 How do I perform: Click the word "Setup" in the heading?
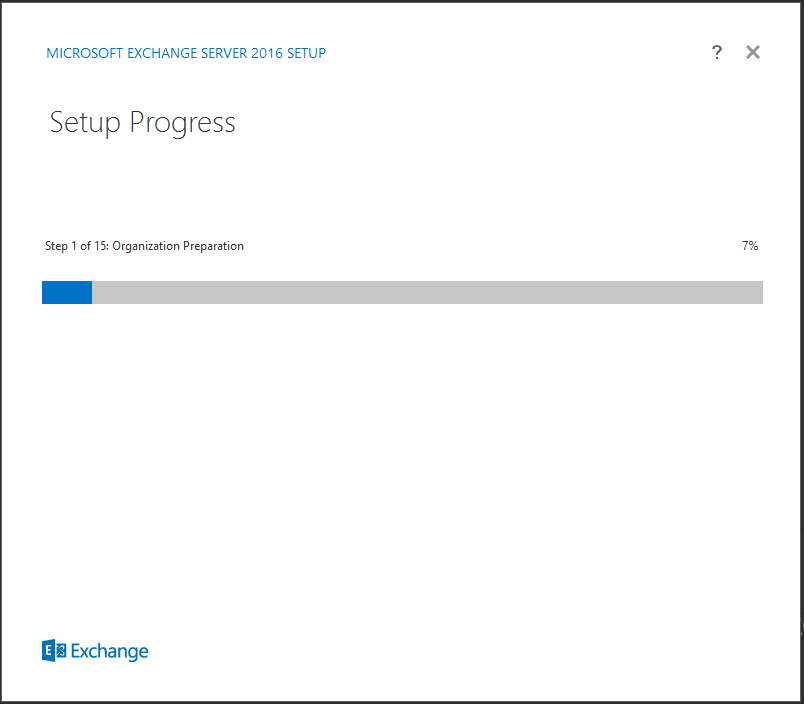[85, 123]
